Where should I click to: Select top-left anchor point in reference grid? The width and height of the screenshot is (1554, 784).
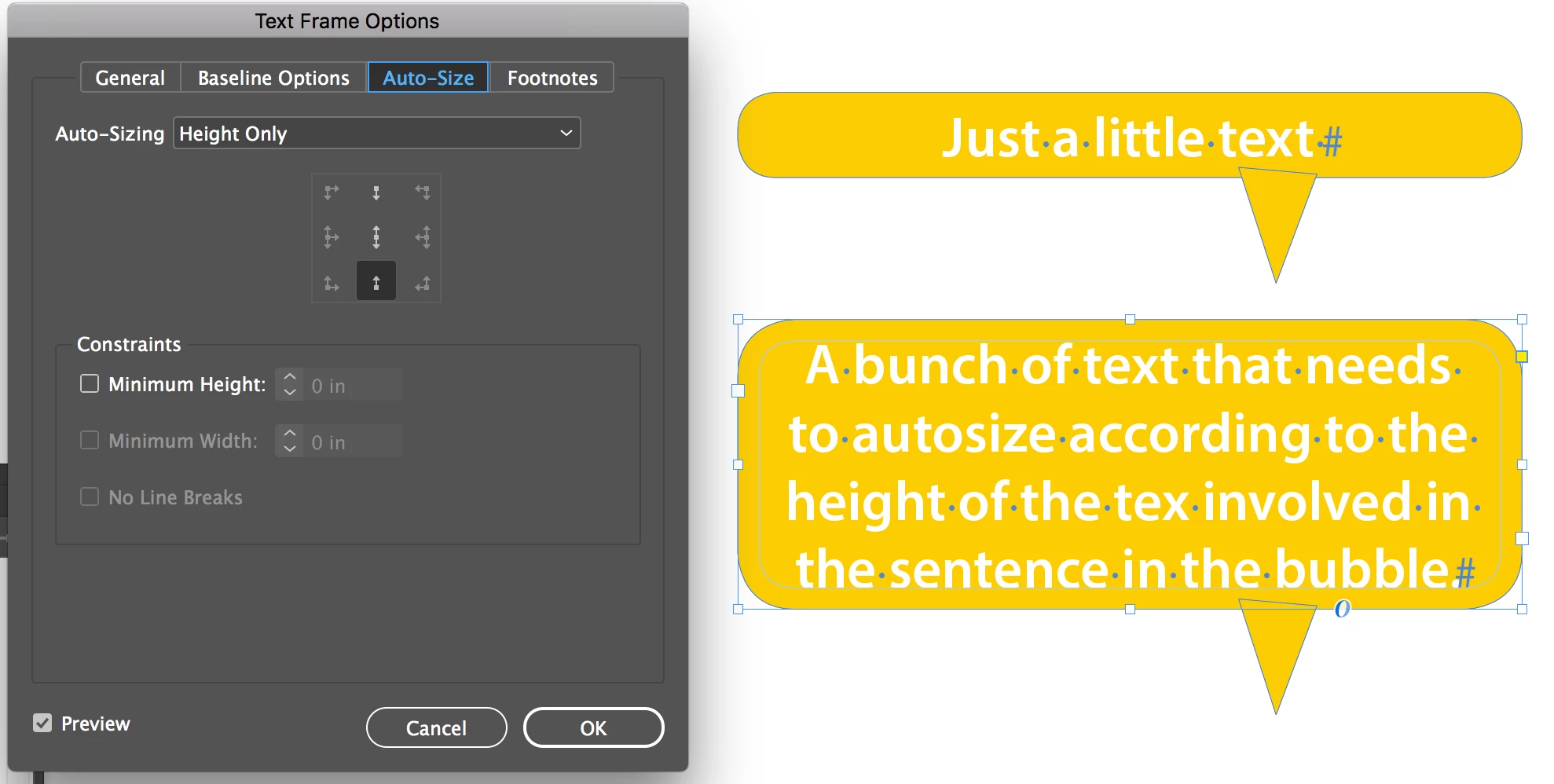point(332,192)
